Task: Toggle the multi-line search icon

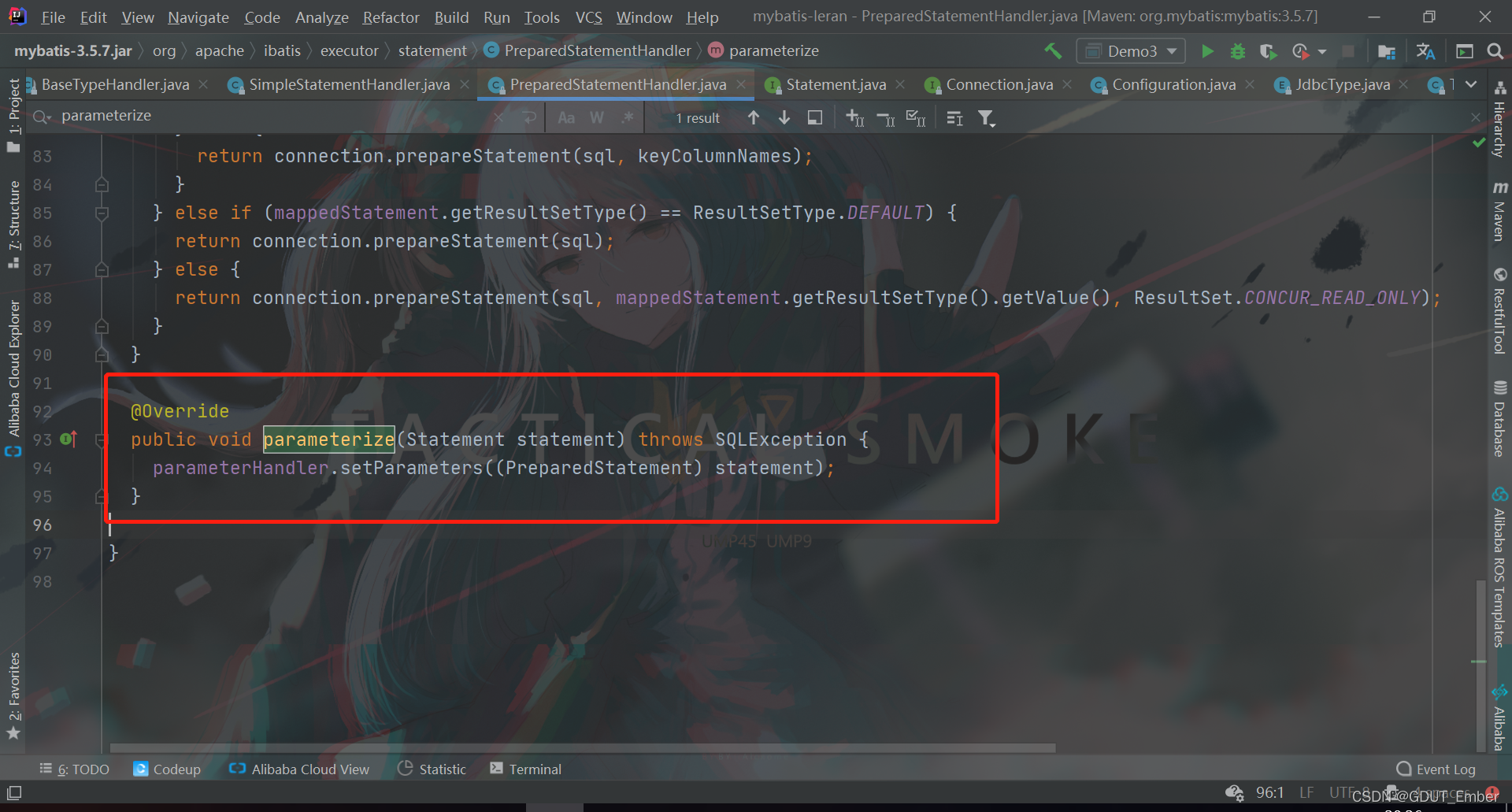Action: pos(529,117)
